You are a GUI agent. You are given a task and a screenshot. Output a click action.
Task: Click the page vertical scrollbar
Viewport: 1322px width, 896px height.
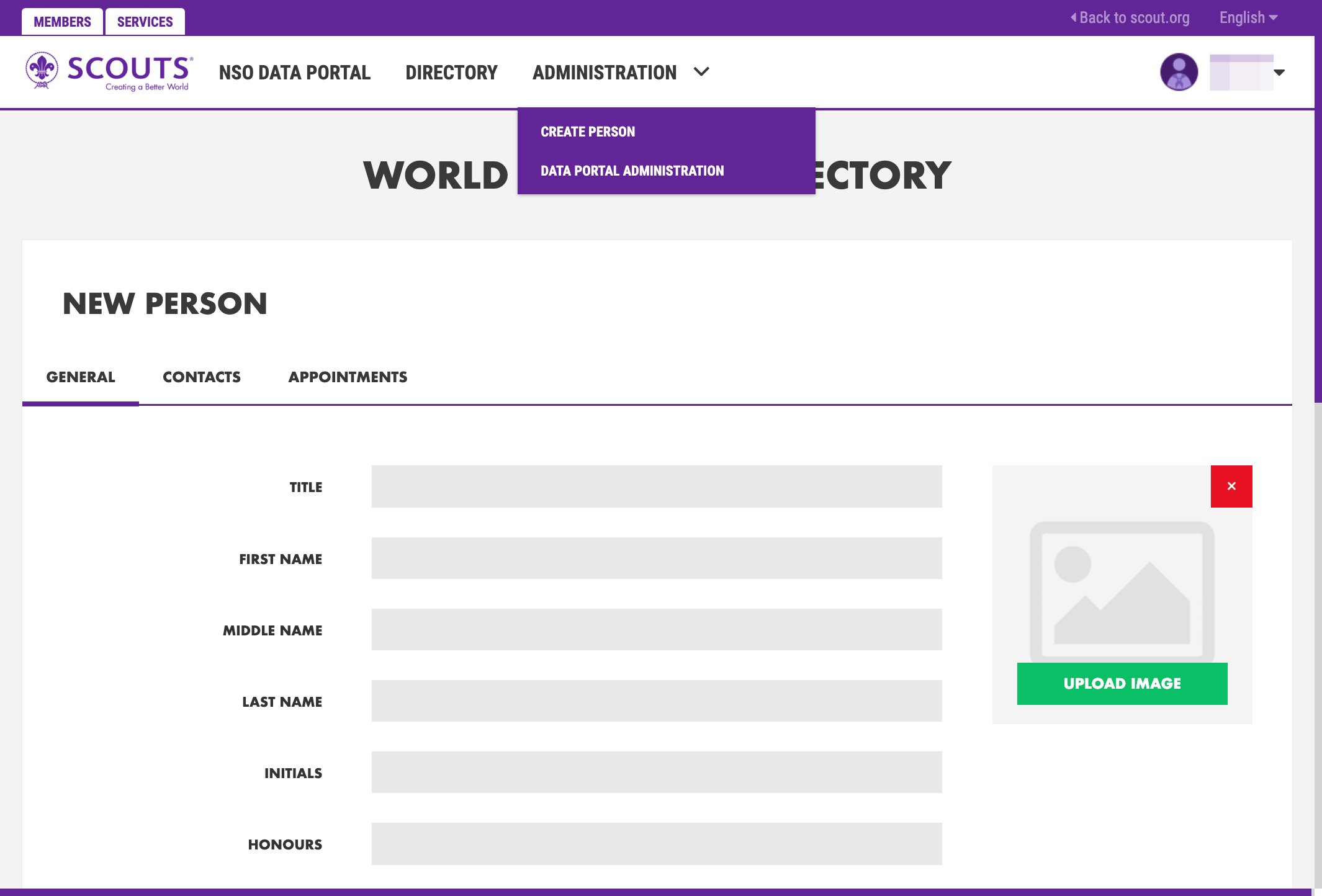coord(1318,202)
